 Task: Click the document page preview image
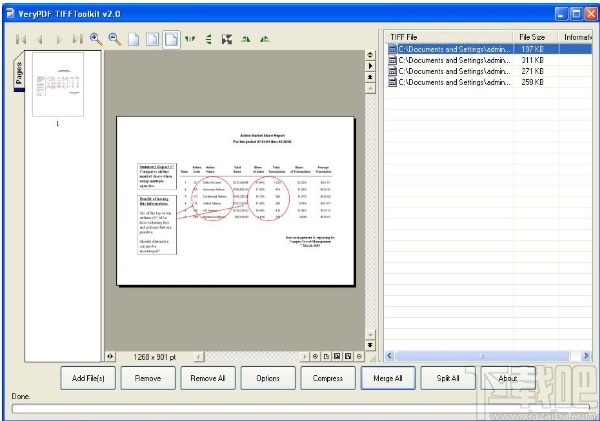click(235, 201)
